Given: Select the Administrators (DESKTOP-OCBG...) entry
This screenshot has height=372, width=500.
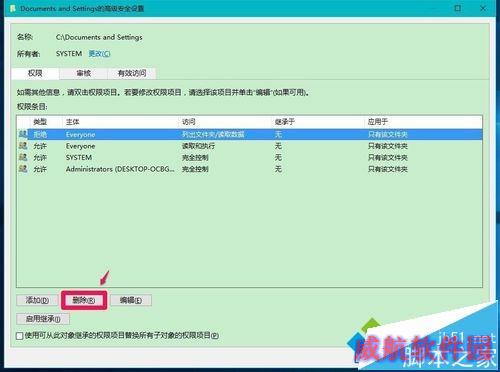Looking at the screenshot, I should [249, 169].
